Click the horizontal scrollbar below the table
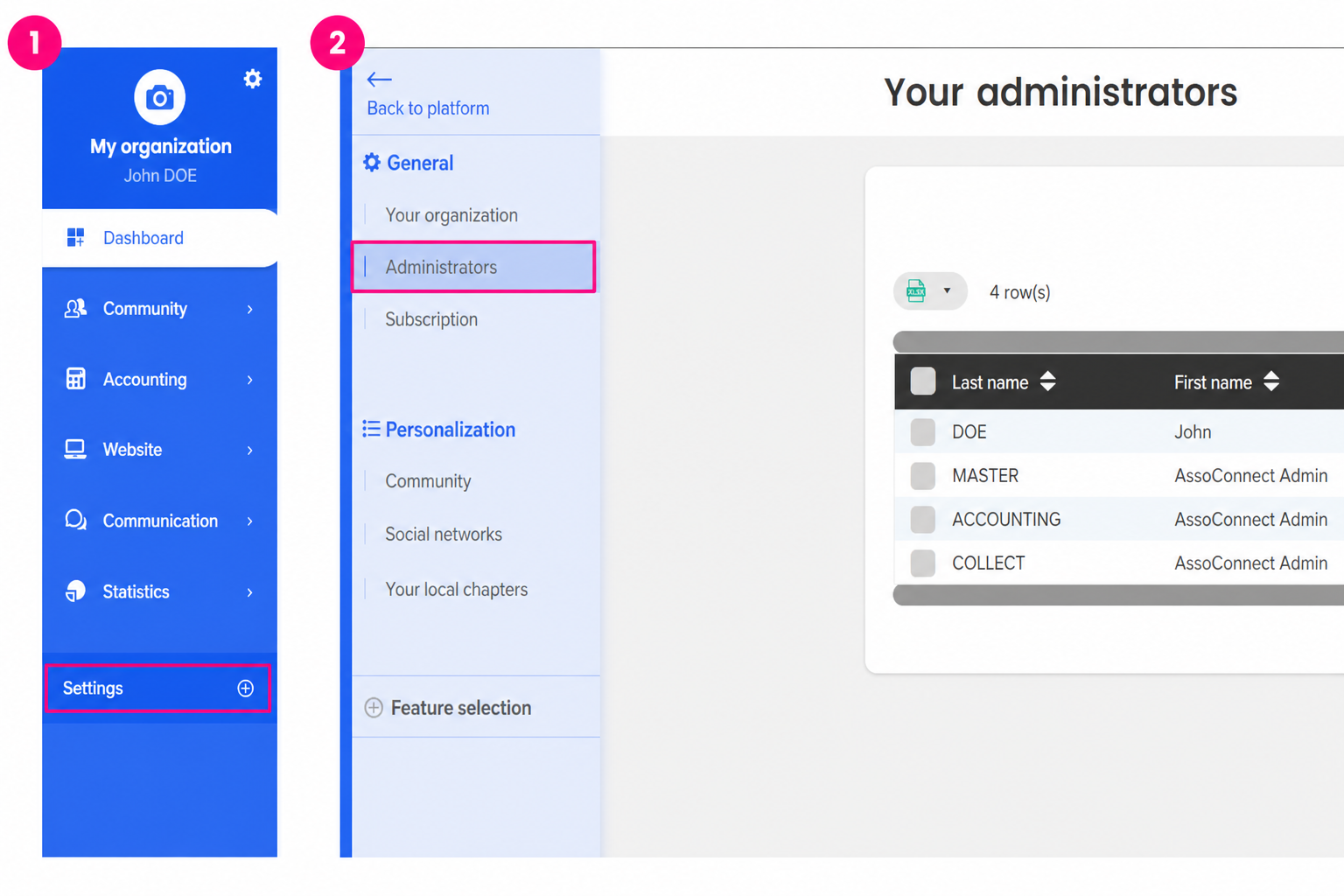The width and height of the screenshot is (1344, 896). pyautogui.click(x=1118, y=595)
